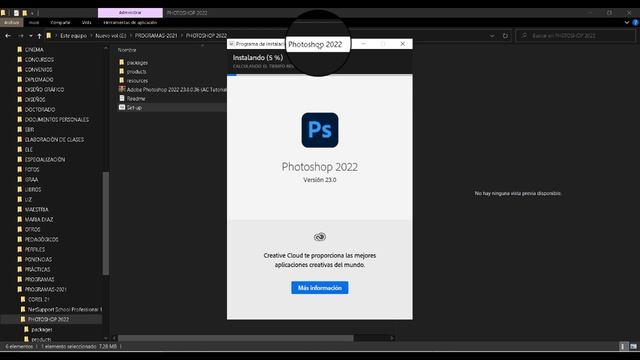
Task: Click the Más información button
Action: click(320, 288)
